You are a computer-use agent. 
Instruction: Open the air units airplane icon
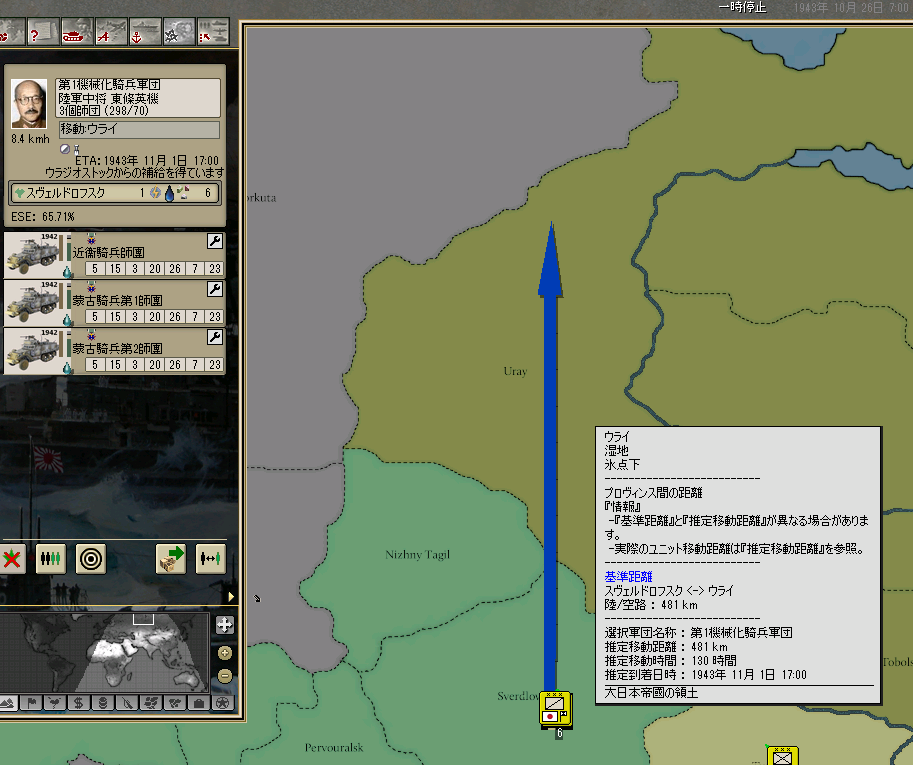coord(111,33)
